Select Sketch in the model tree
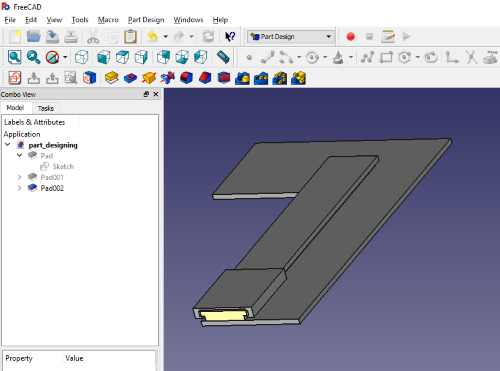Image resolution: width=500 pixels, height=371 pixels. pos(63,166)
